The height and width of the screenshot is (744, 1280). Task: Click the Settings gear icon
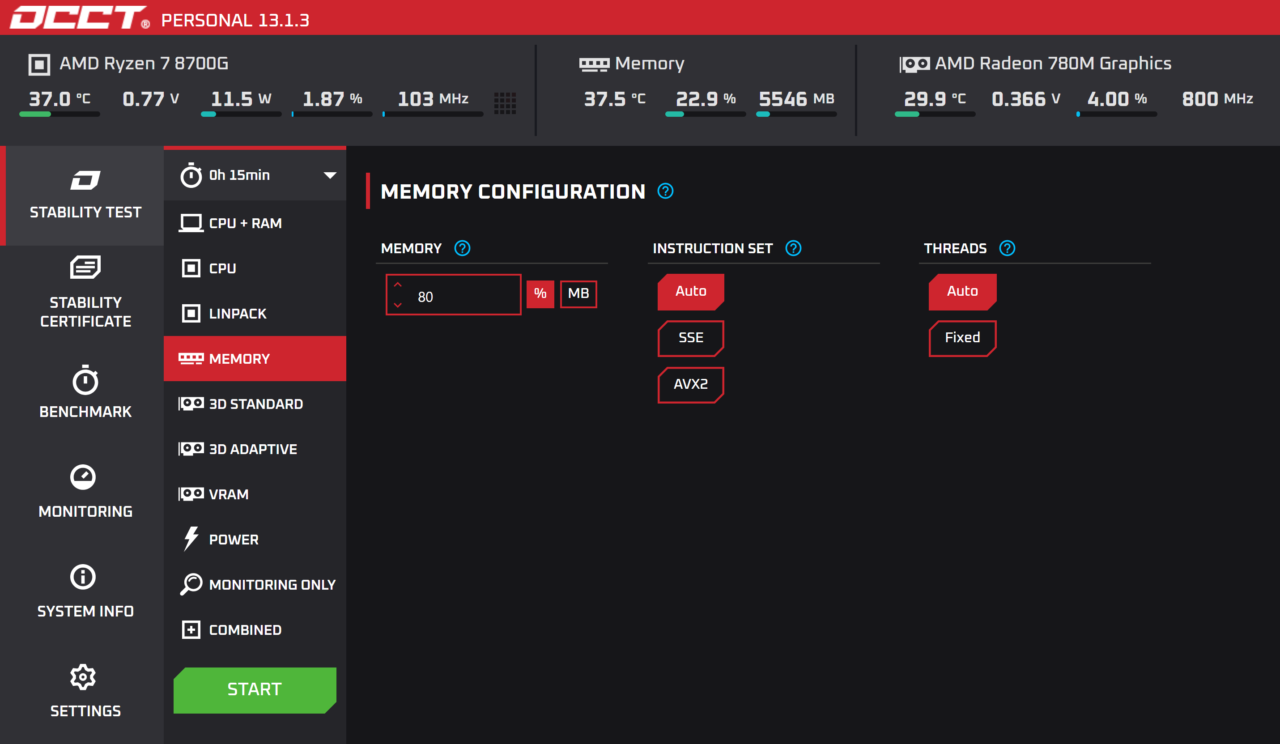pyautogui.click(x=84, y=677)
